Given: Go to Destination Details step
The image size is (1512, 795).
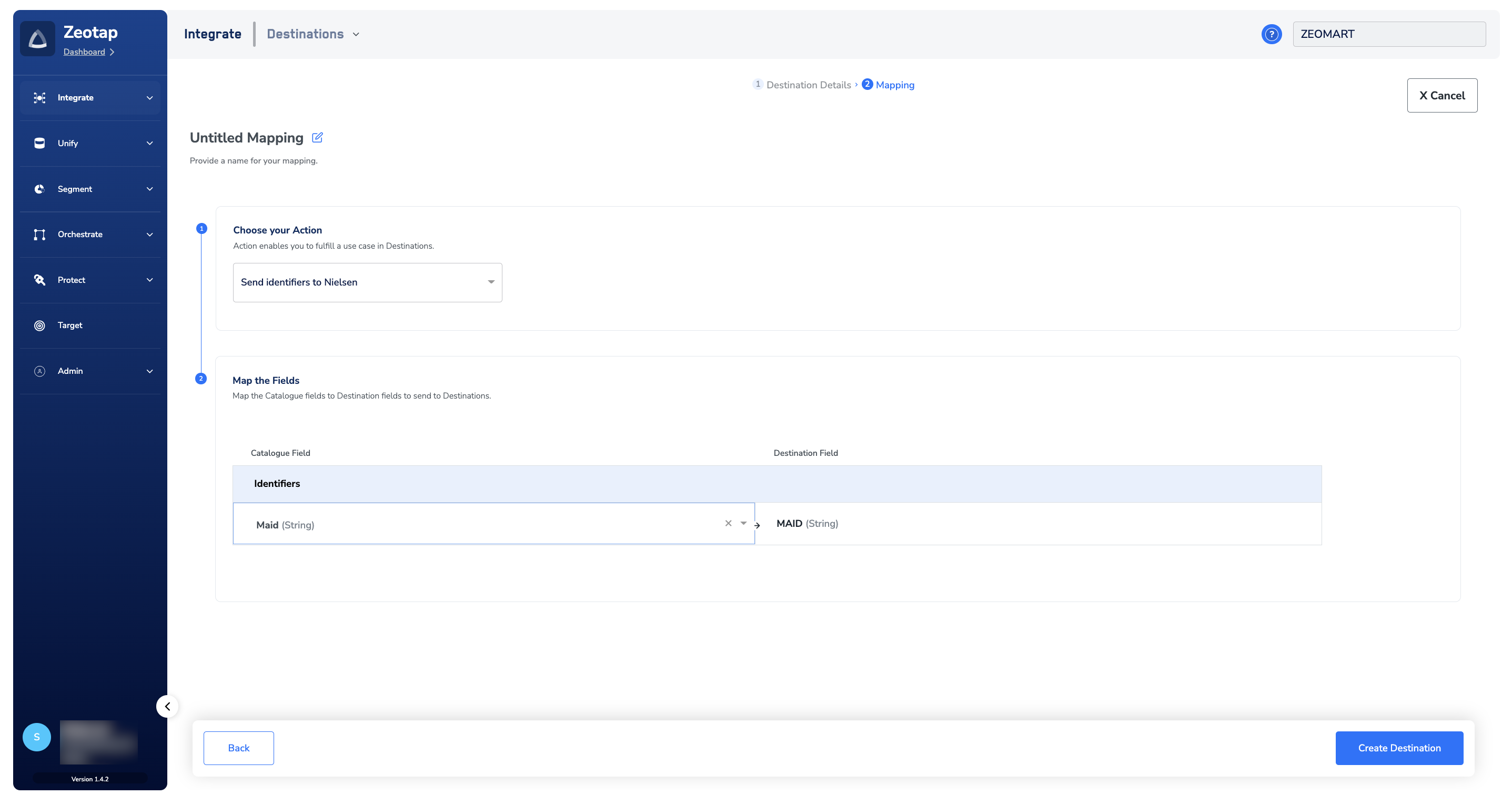Looking at the screenshot, I should tap(808, 85).
